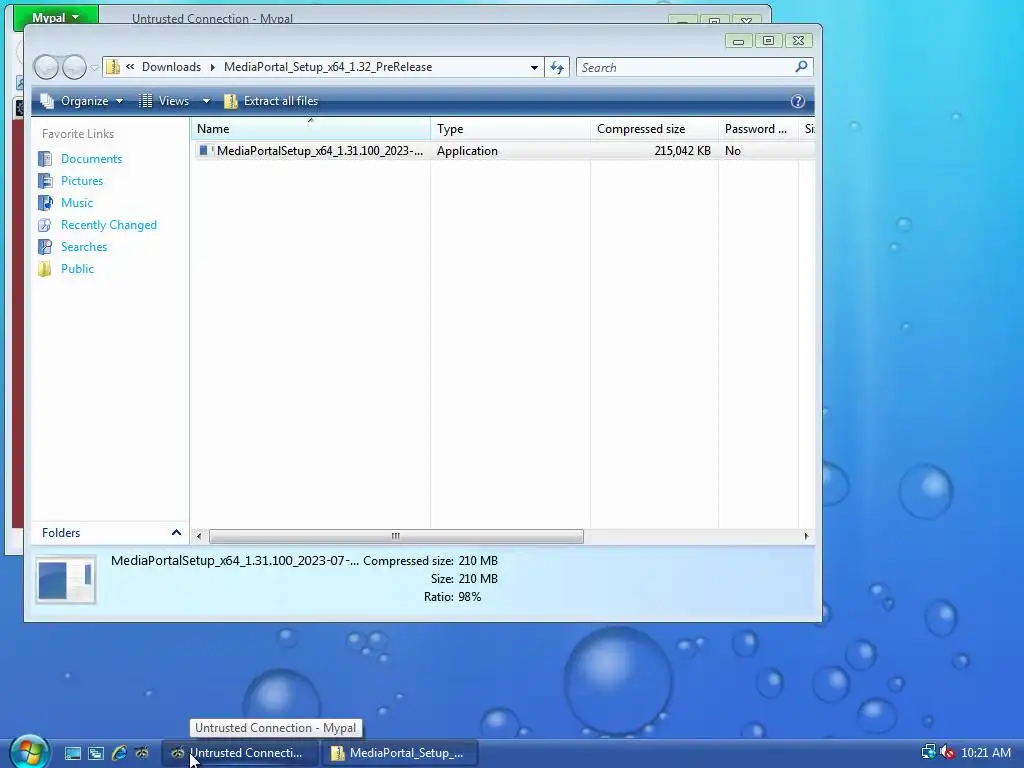
Task: Click MediaPortal_Setup_x64_1.32_PreRelease breadcrumb
Action: tap(328, 67)
